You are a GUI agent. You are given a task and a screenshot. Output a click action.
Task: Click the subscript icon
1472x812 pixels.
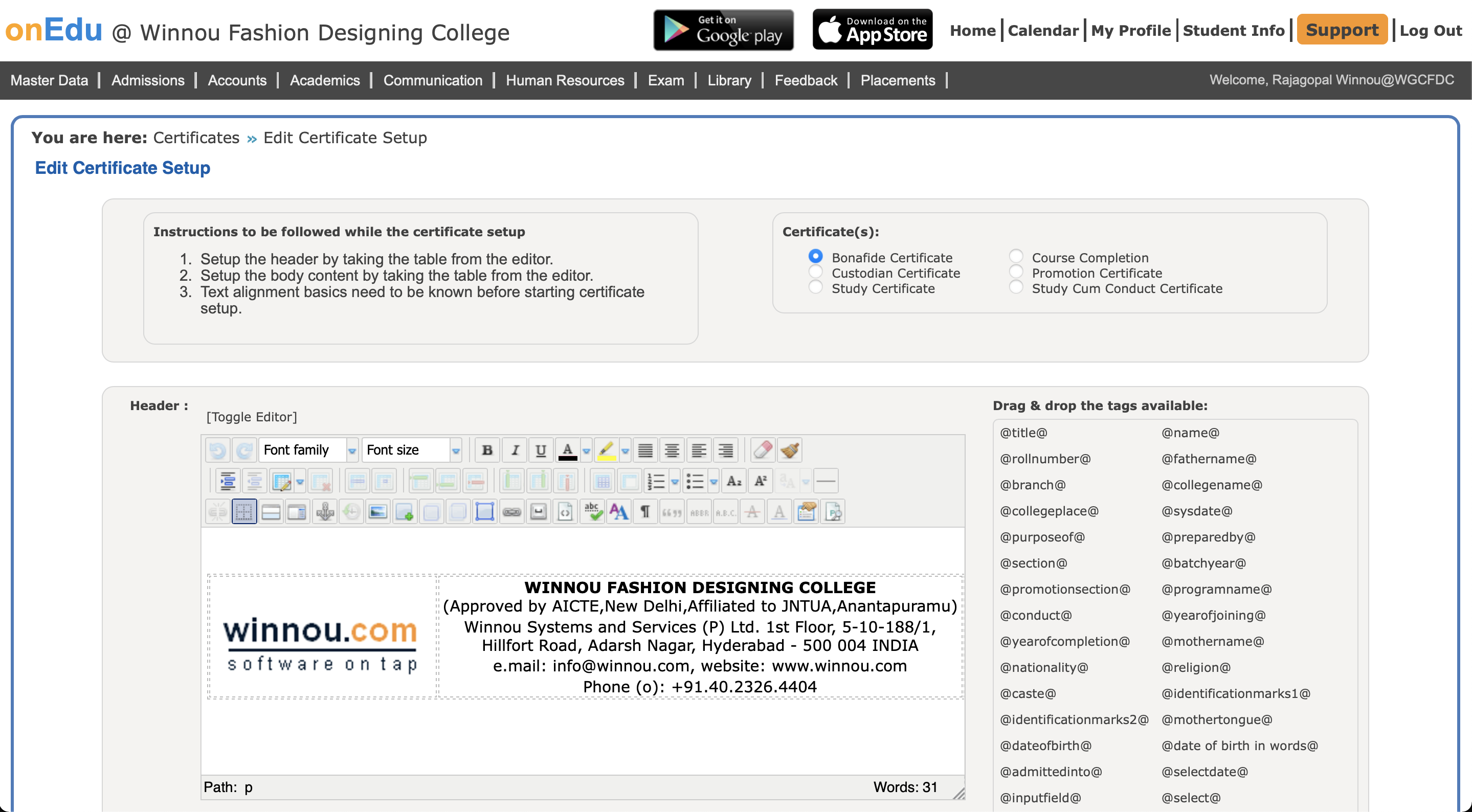pos(734,481)
